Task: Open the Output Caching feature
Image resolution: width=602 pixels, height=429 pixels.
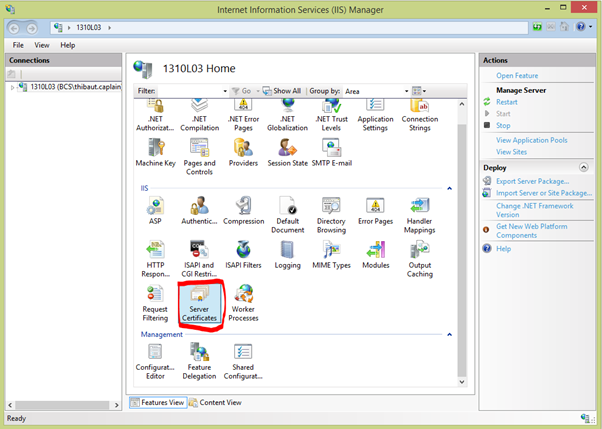Action: tap(420, 259)
